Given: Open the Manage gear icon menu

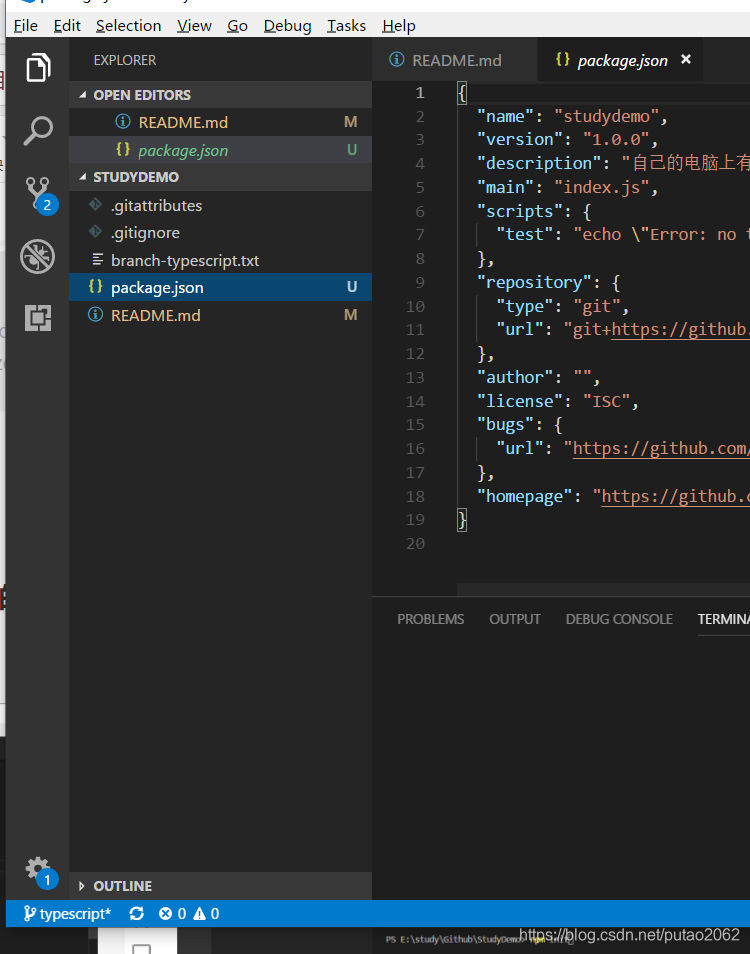Looking at the screenshot, I should (40, 872).
